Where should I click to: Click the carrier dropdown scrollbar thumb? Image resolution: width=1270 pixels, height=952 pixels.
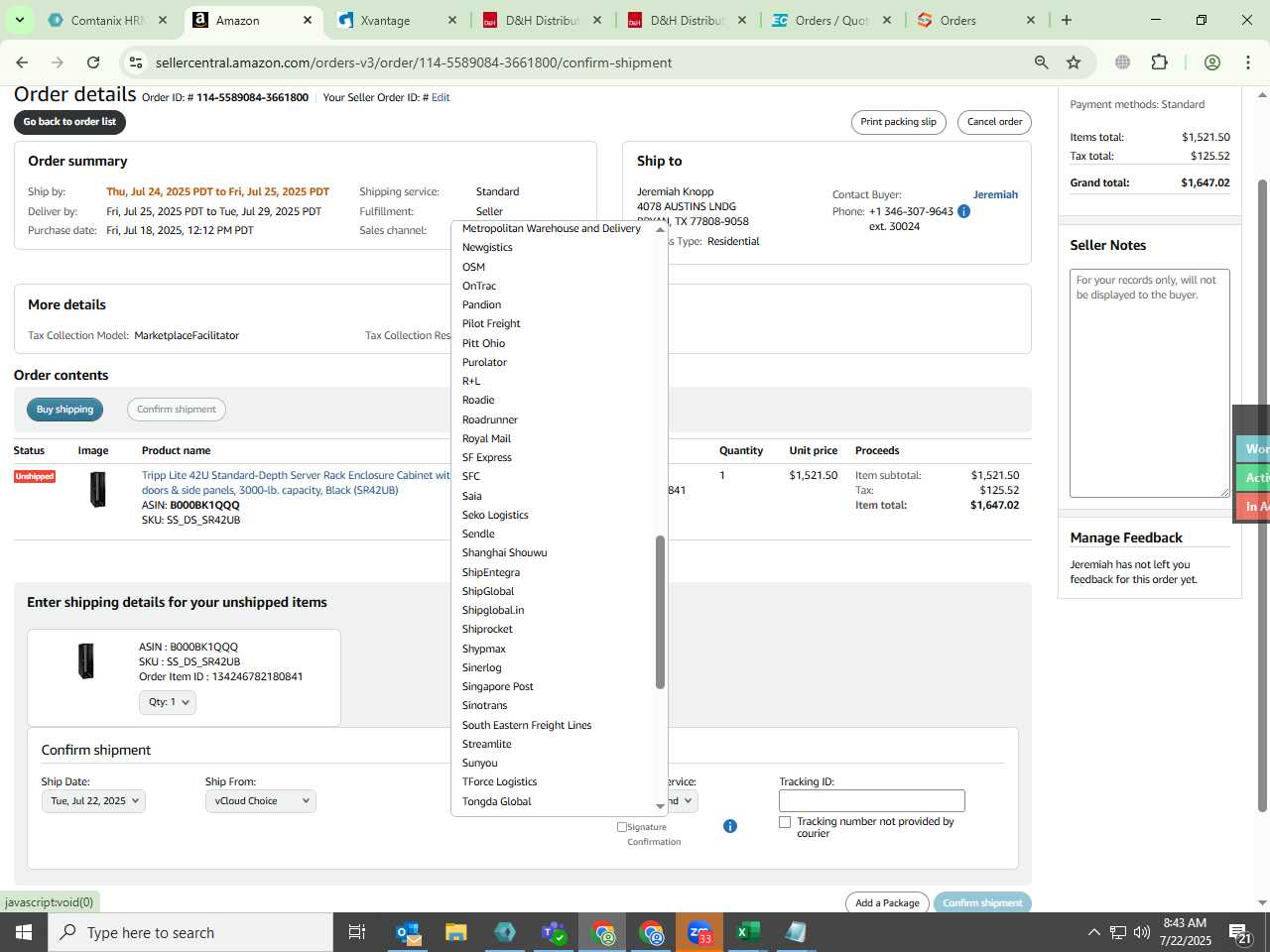click(x=660, y=612)
